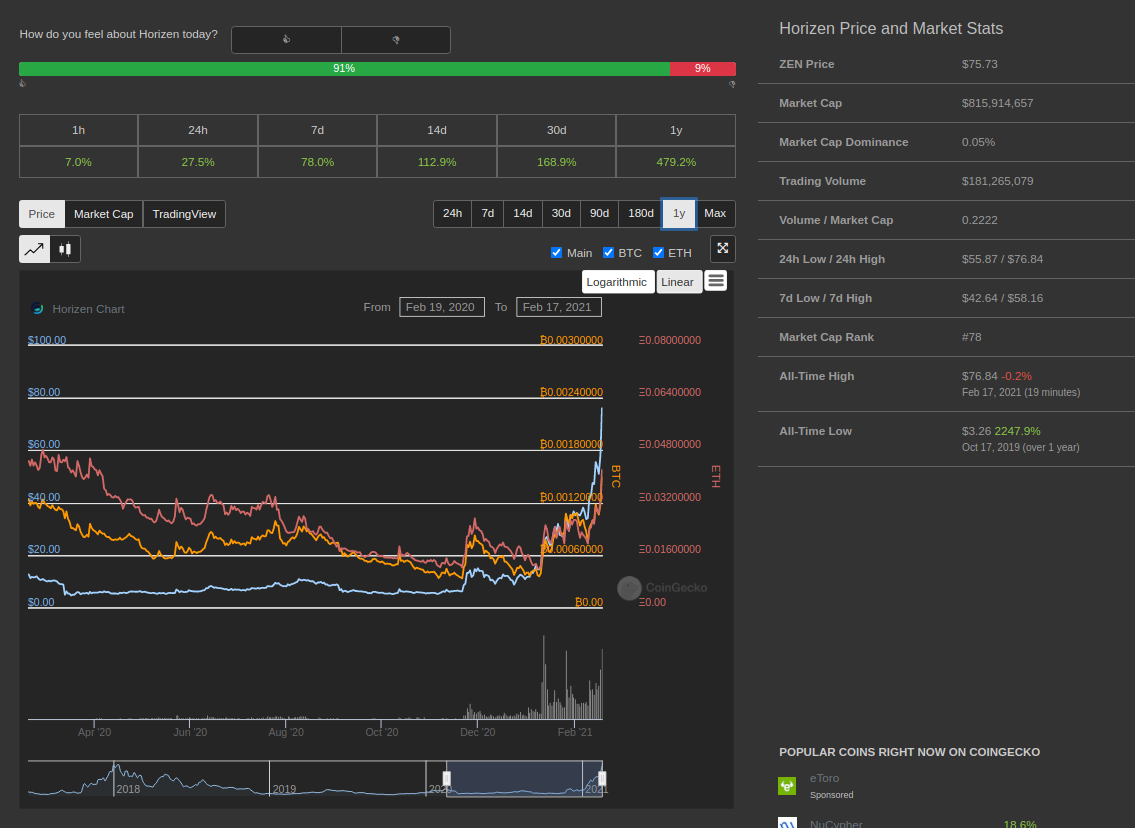The height and width of the screenshot is (828, 1135).
Task: Click the All-Time High value $76.84
Action: pyautogui.click(x=980, y=376)
